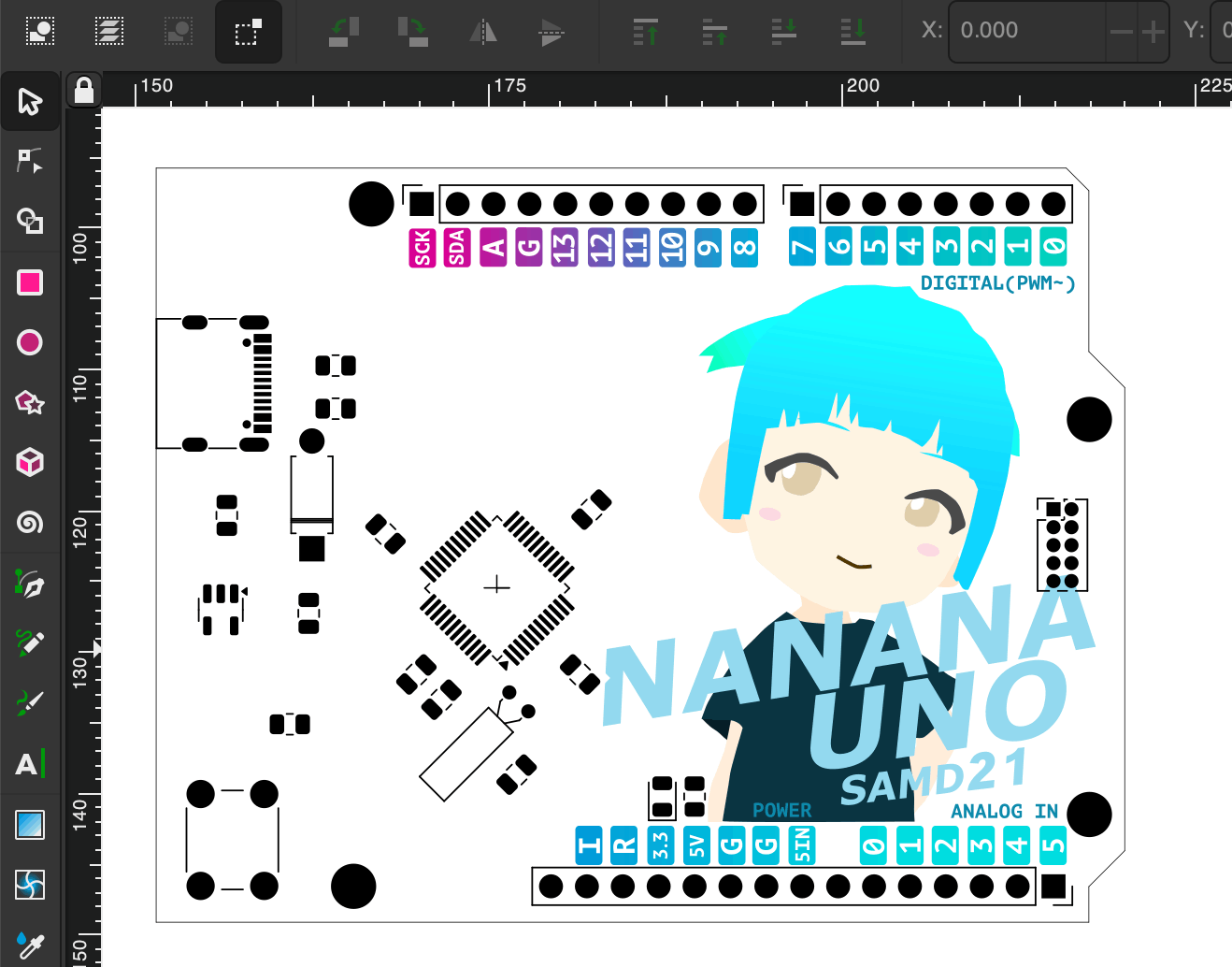Flip selection vertically

click(x=552, y=31)
